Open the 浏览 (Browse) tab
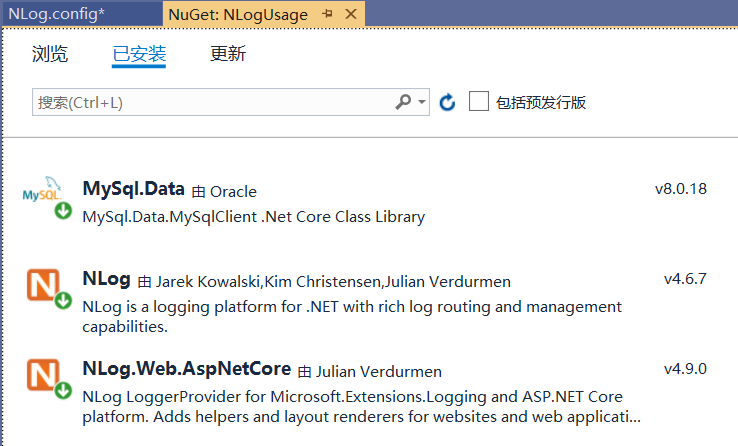Image resolution: width=738 pixels, height=446 pixels. (x=50, y=54)
